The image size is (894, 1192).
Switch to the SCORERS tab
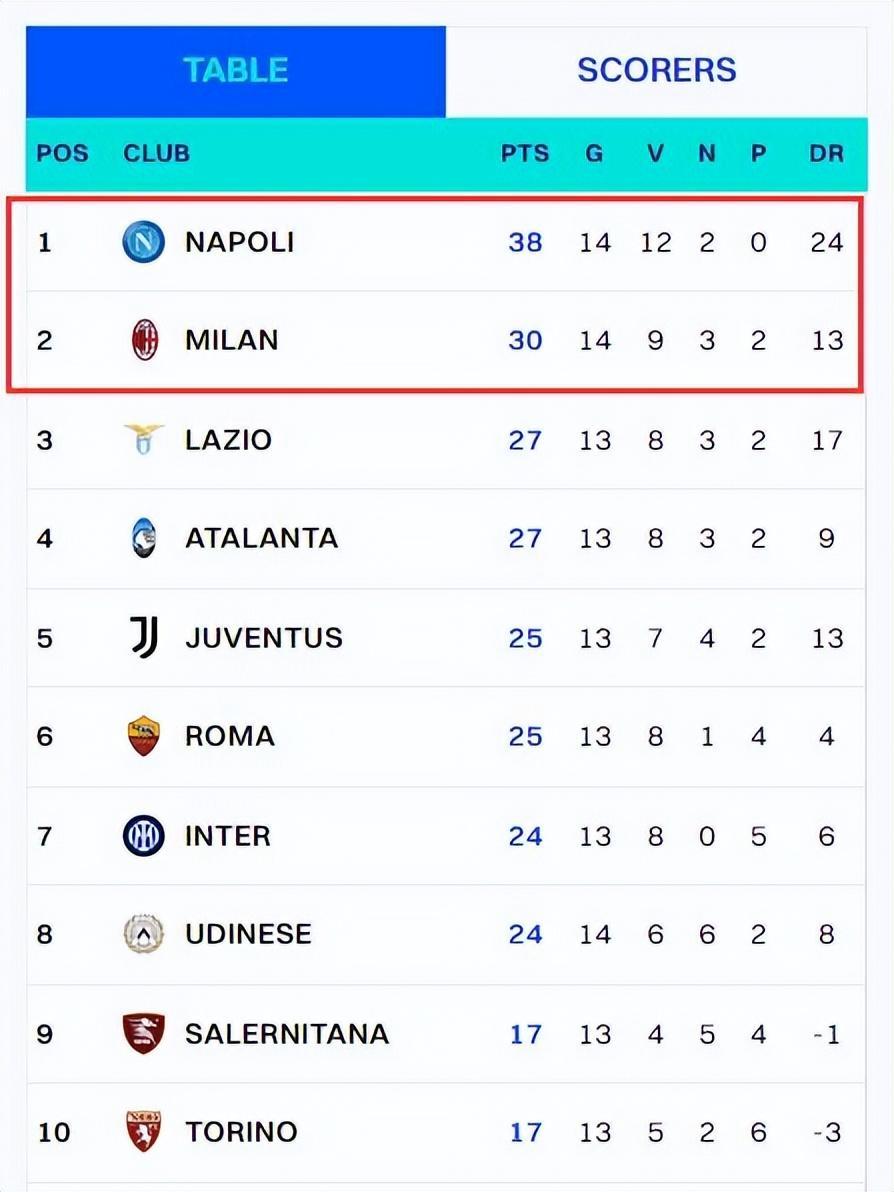point(656,70)
